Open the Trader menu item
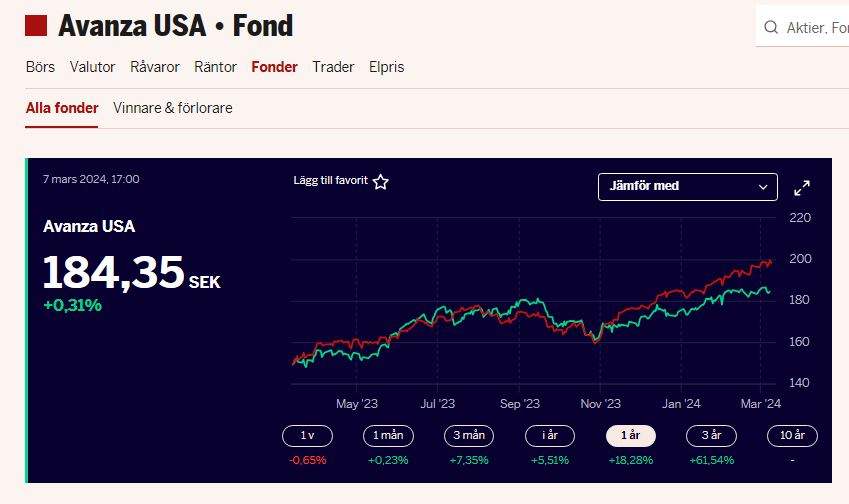This screenshot has width=849, height=504. coord(333,67)
